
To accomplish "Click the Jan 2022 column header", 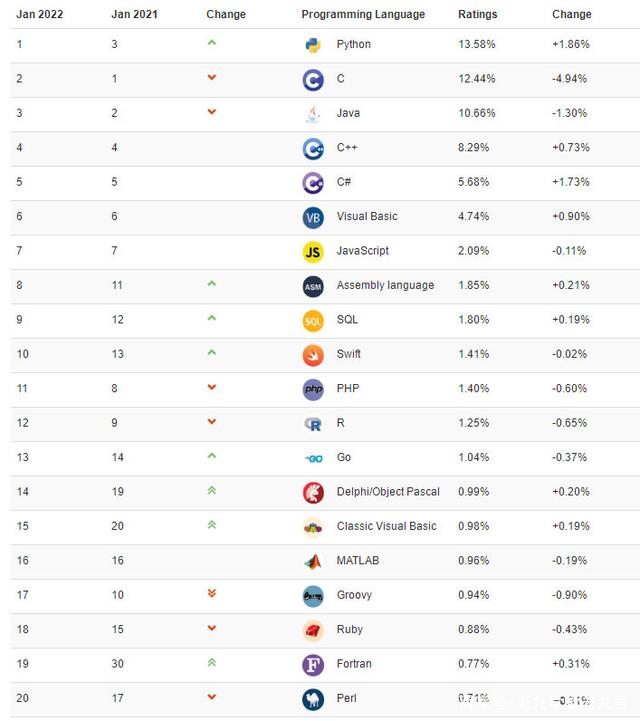I will (39, 15).
